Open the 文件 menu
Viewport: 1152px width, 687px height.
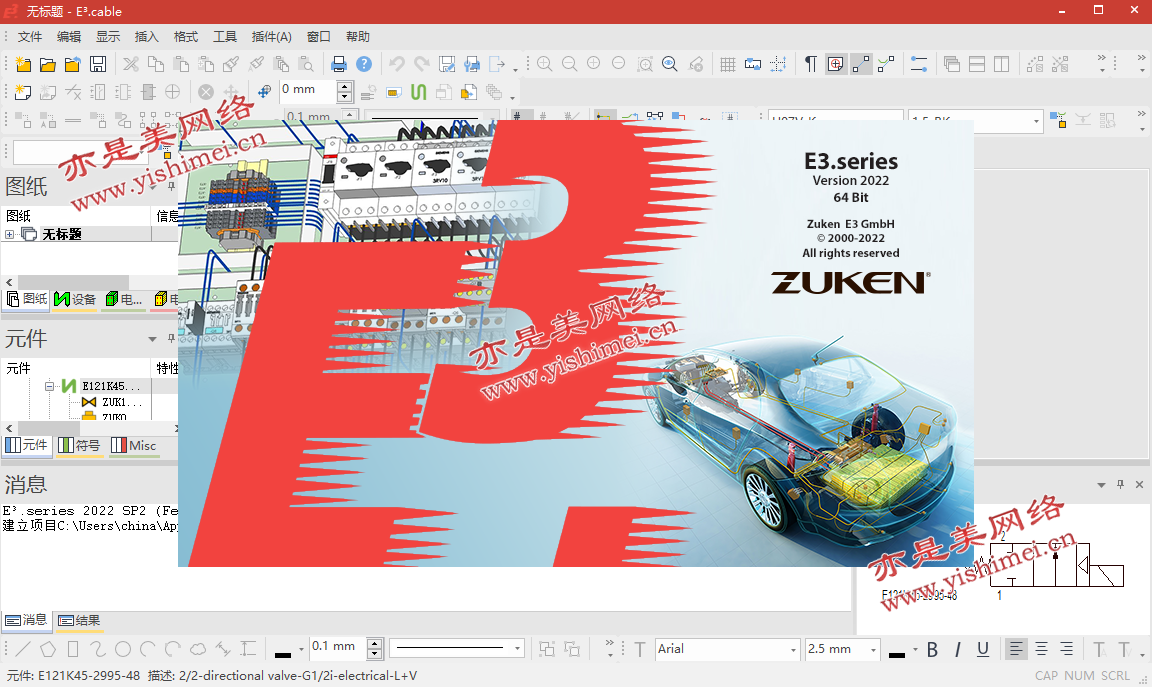(30, 37)
